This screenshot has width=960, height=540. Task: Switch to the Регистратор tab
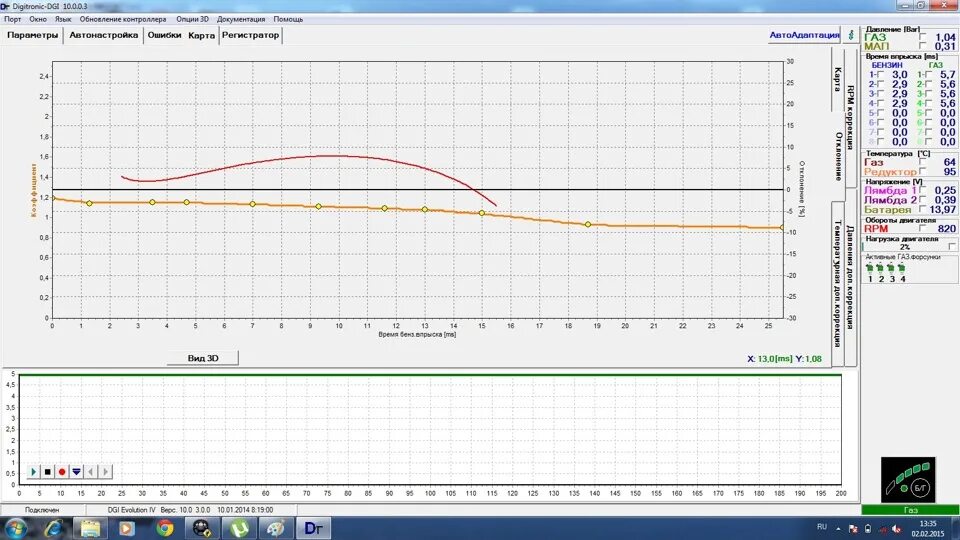pyautogui.click(x=250, y=35)
